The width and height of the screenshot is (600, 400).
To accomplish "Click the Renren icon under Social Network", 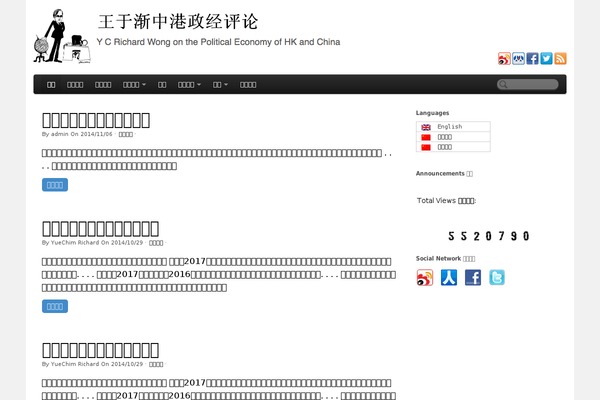I will pos(449,278).
